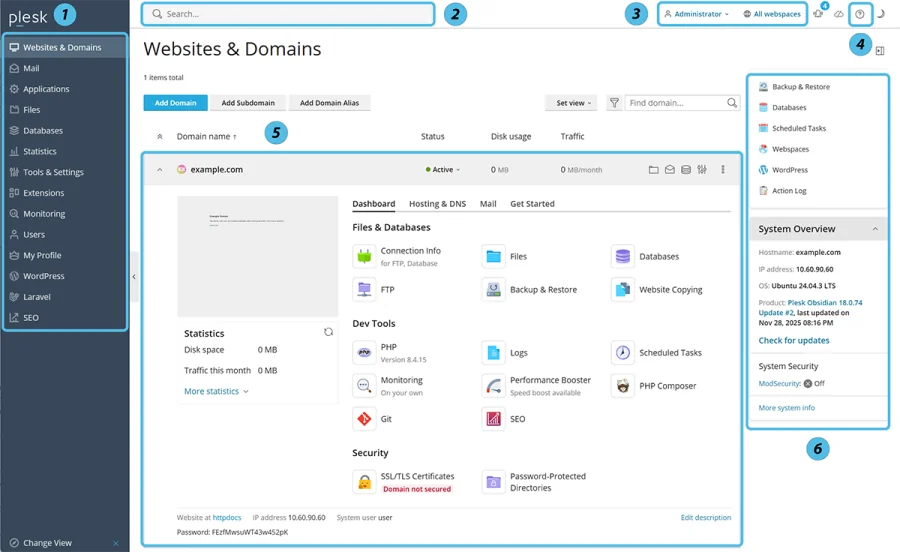The width and height of the screenshot is (900, 552).
Task: Open the Set view dropdown
Action: click(571, 103)
